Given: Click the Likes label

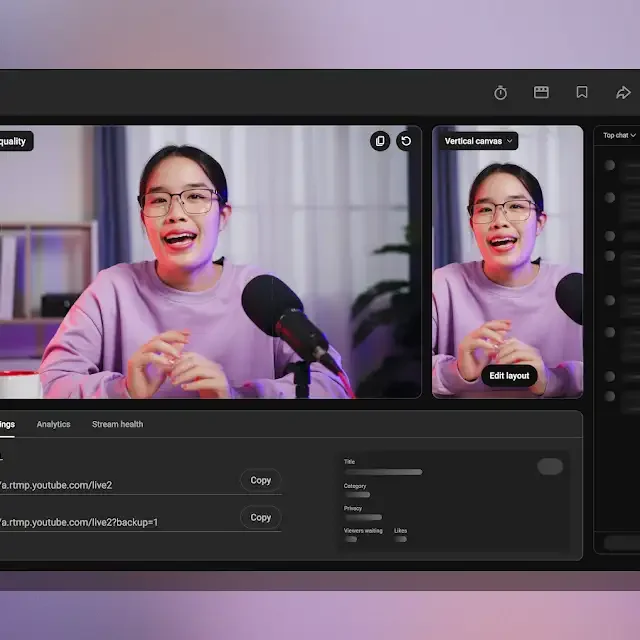Looking at the screenshot, I should tap(400, 531).
